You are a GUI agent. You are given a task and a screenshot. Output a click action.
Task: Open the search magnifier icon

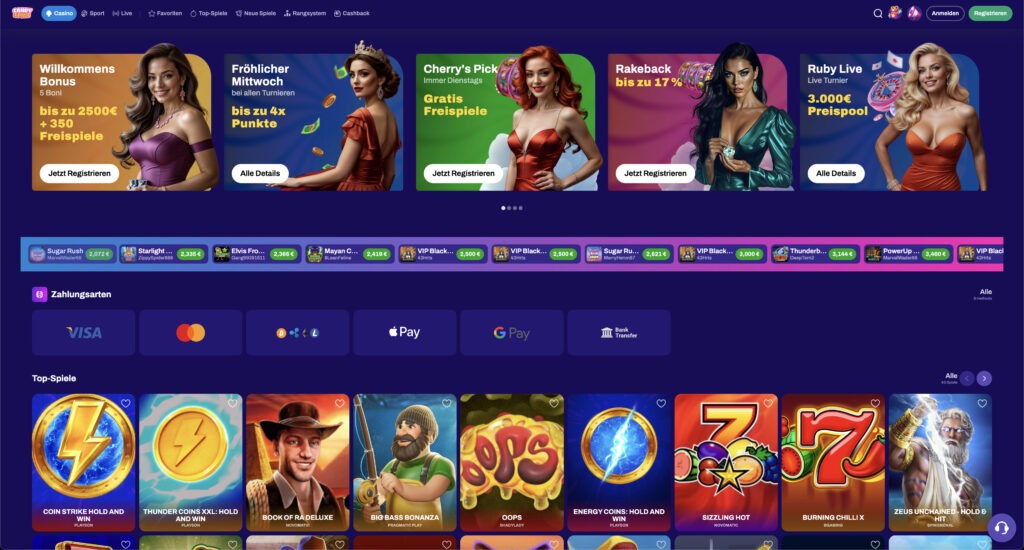[878, 13]
